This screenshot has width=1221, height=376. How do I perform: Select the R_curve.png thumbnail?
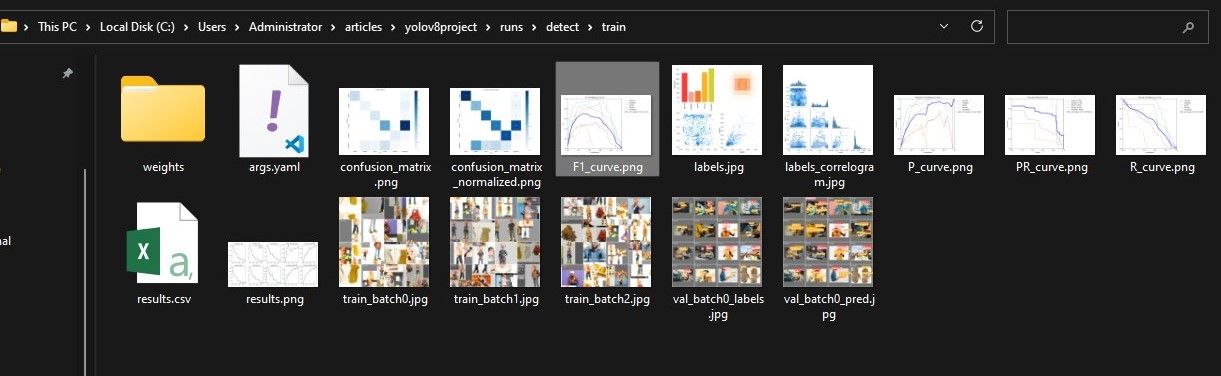pyautogui.click(x=1161, y=125)
